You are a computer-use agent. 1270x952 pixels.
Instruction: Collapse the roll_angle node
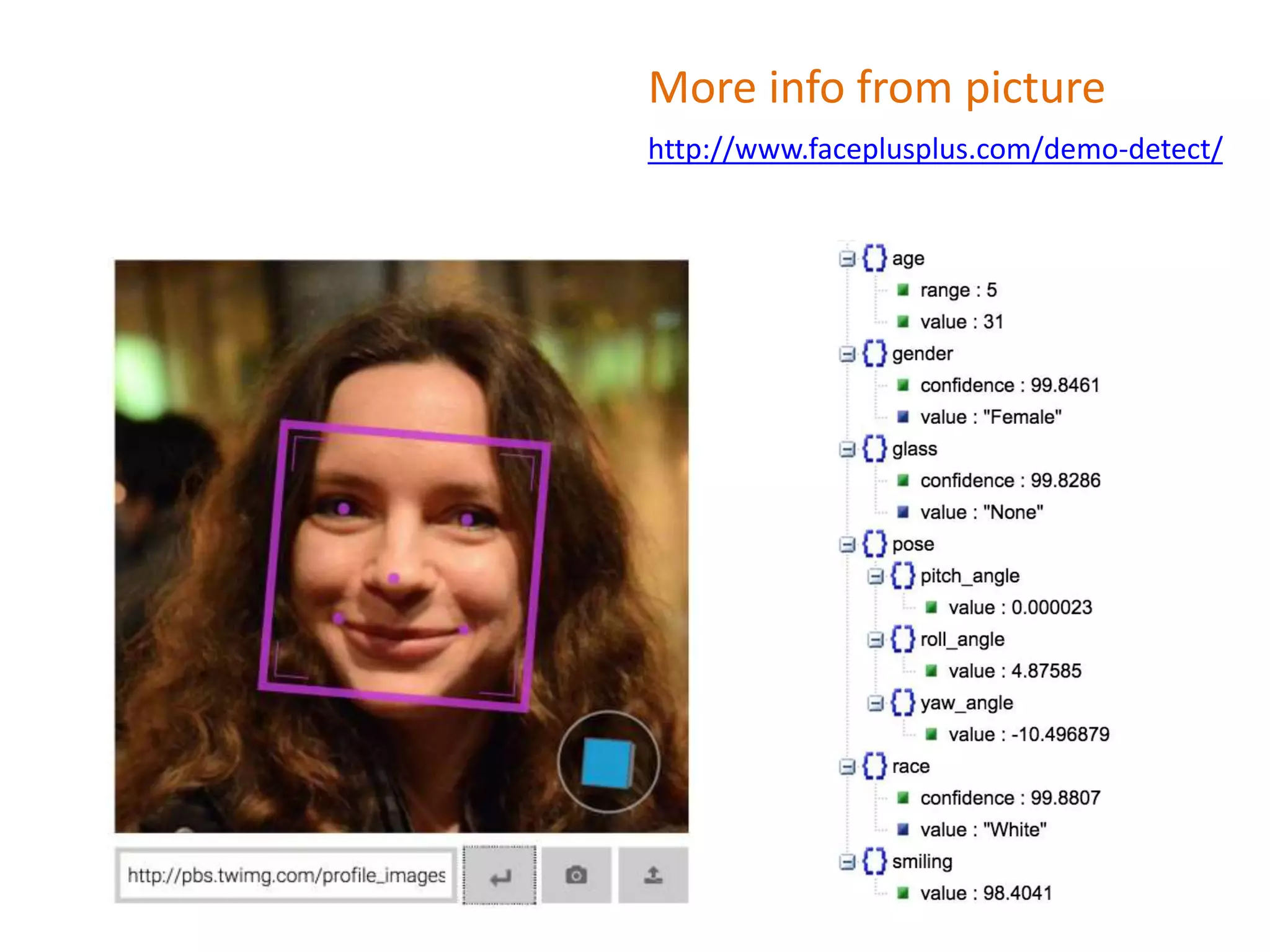[x=875, y=640]
